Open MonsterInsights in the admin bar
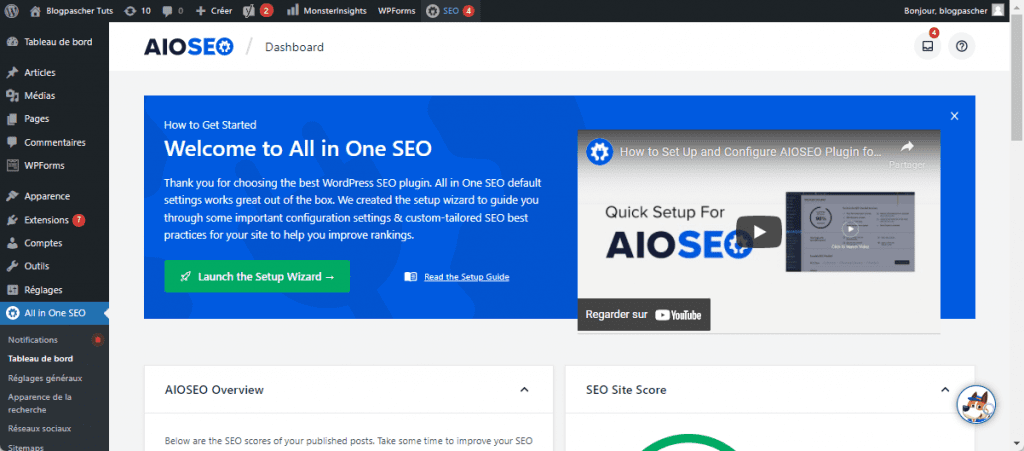Screen dimensions: 1024x451 point(326,10)
